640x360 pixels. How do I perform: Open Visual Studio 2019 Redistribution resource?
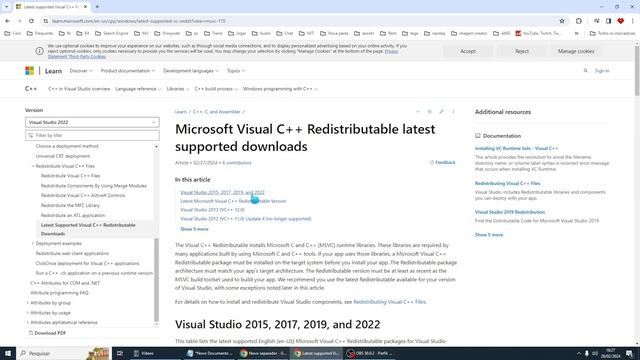(x=510, y=212)
